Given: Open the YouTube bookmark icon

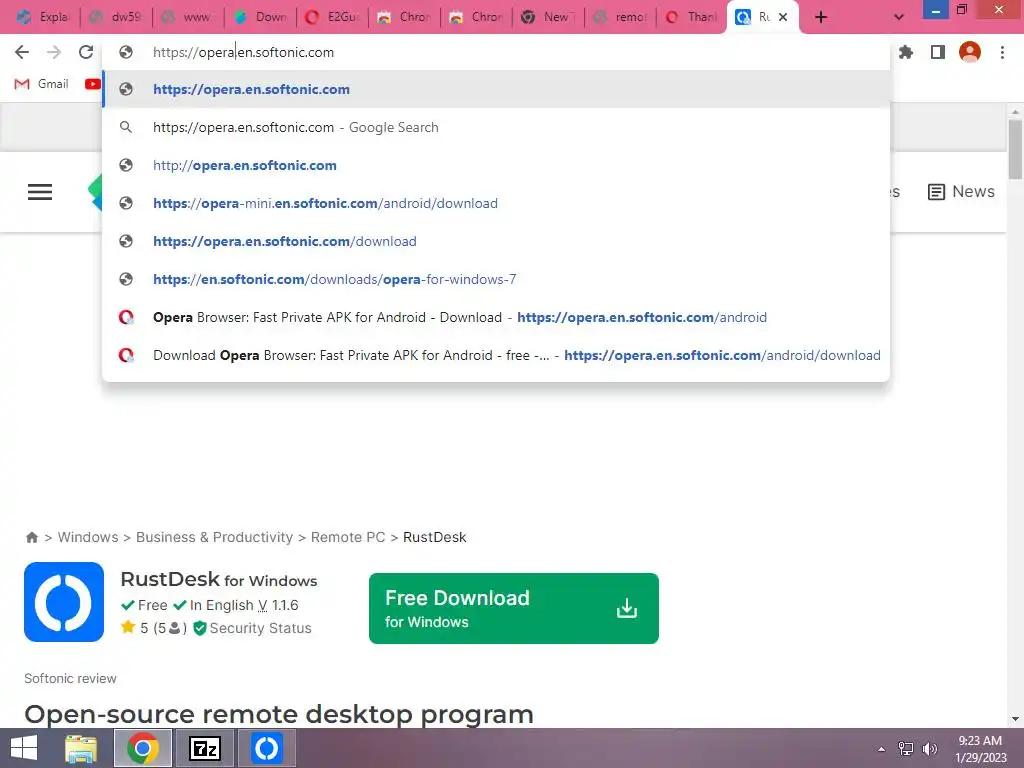Looking at the screenshot, I should click(93, 84).
